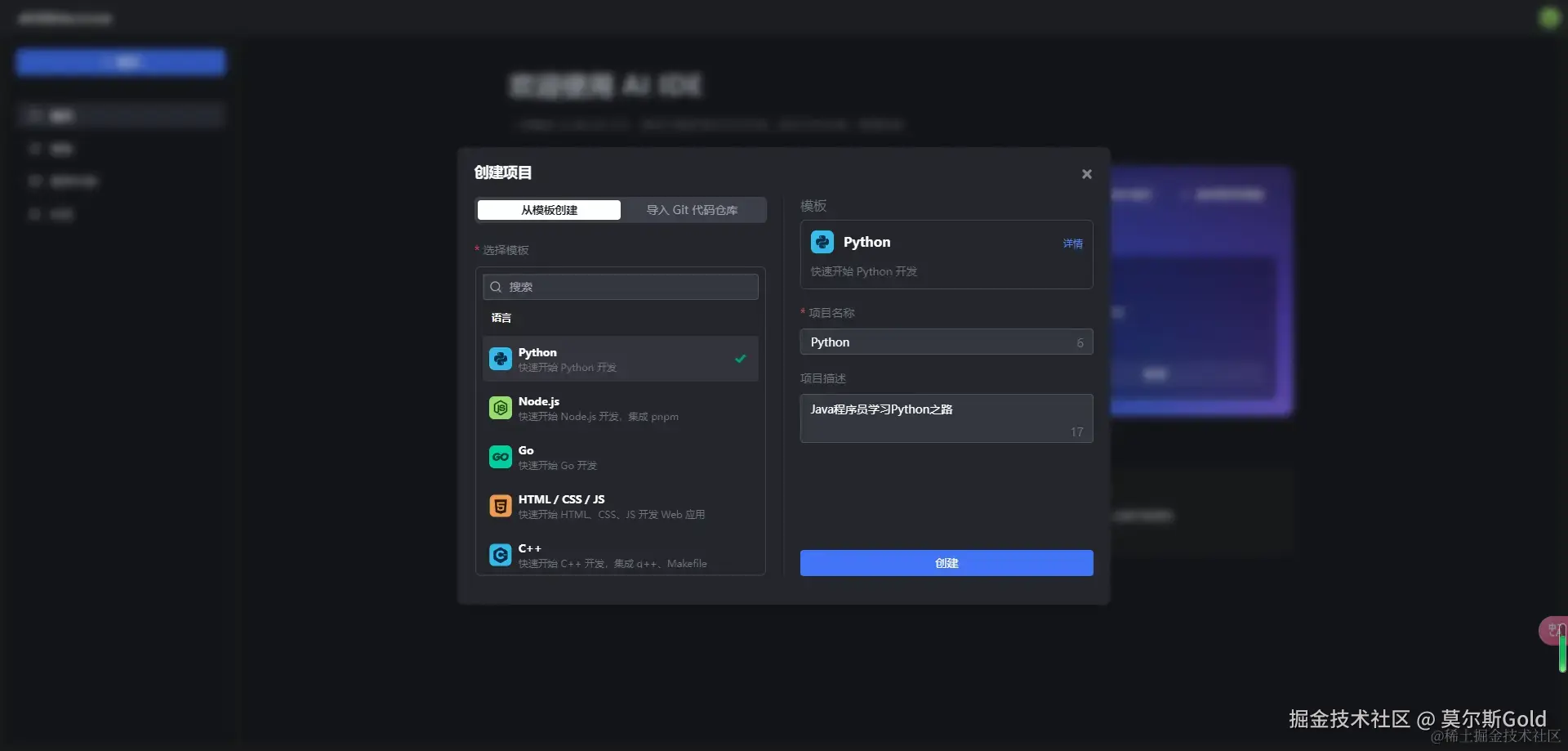Click the Node.js logo icon
1568x751 pixels.
coord(500,408)
